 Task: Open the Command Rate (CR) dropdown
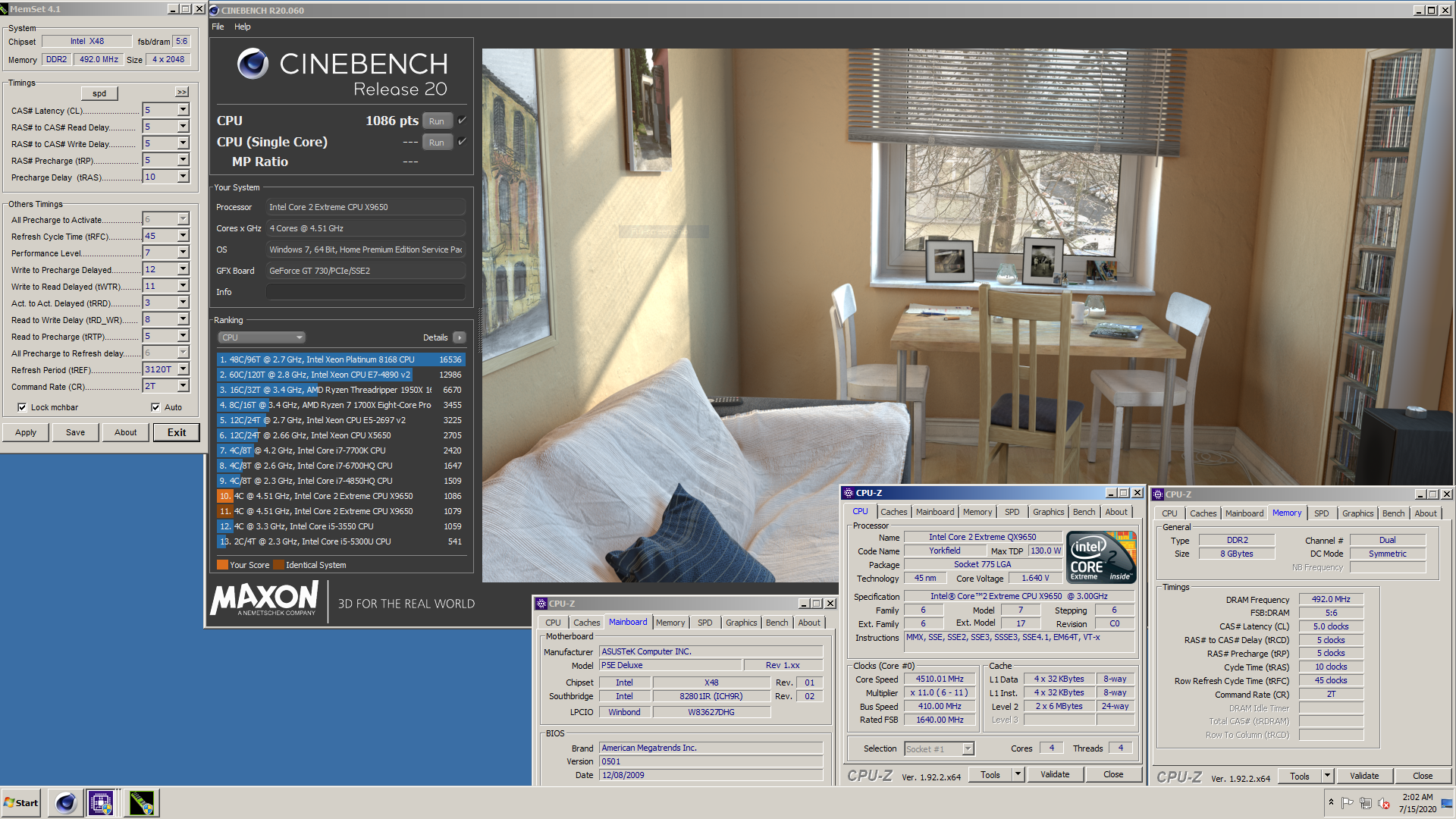[183, 386]
